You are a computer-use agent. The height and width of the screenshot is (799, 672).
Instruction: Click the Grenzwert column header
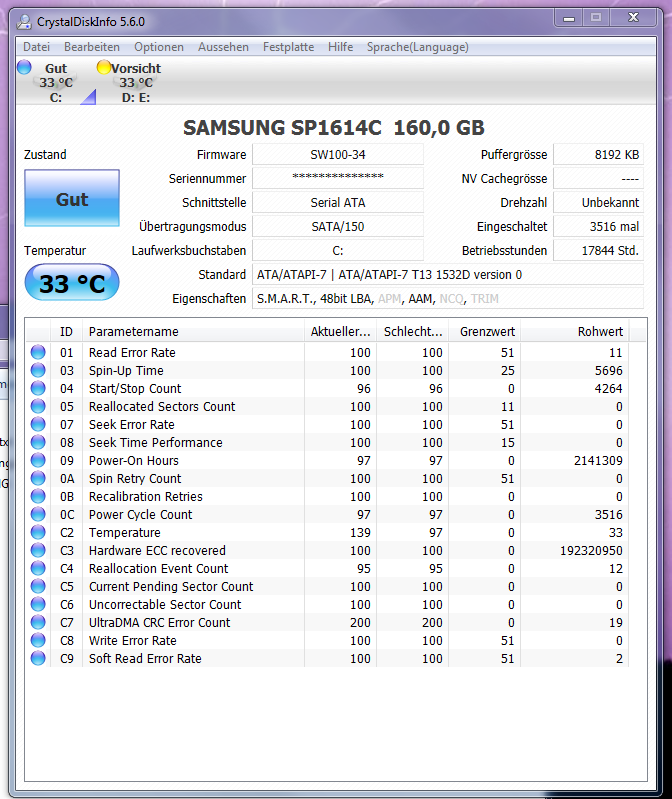point(485,332)
